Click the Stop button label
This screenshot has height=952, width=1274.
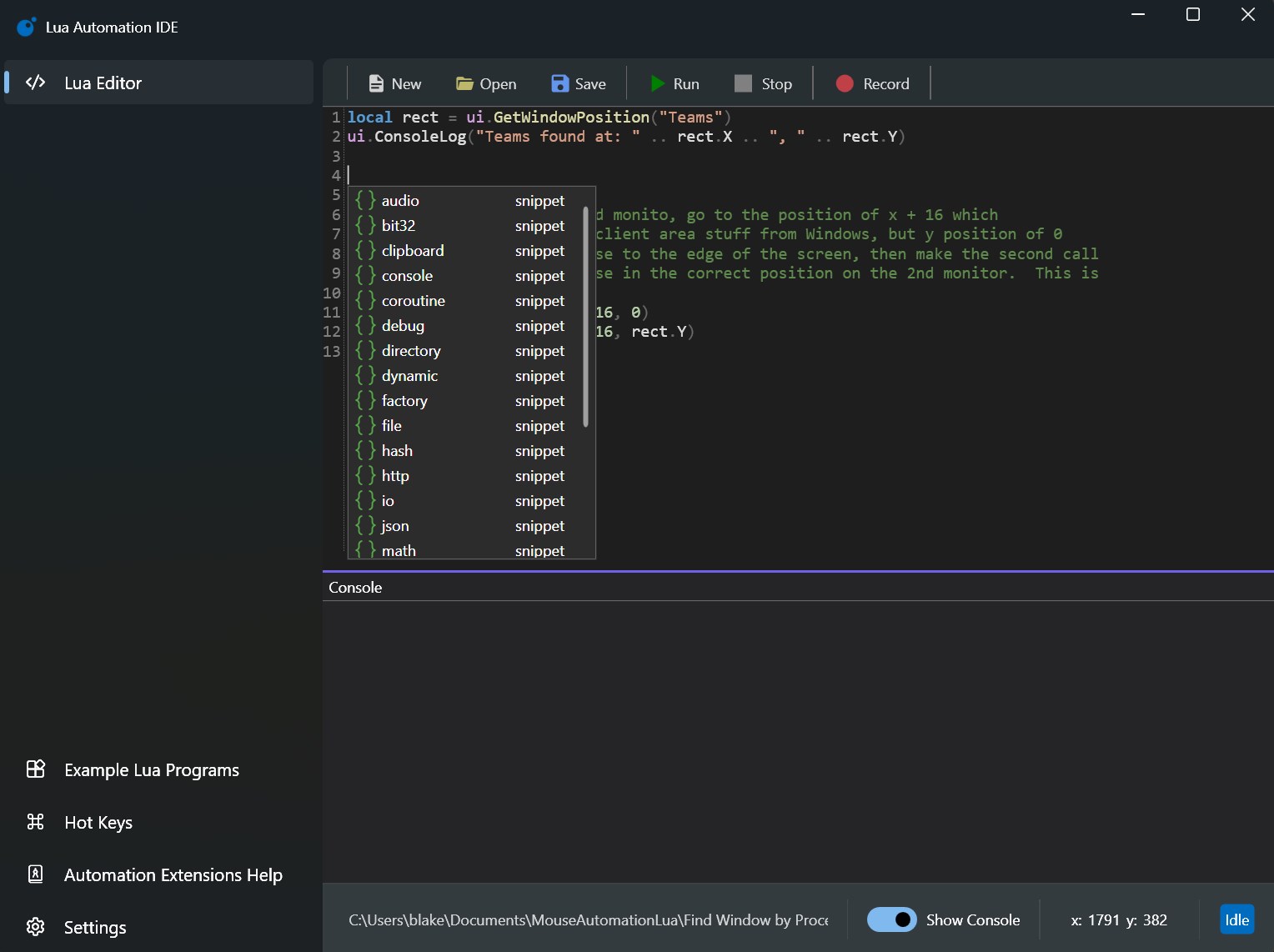[776, 83]
